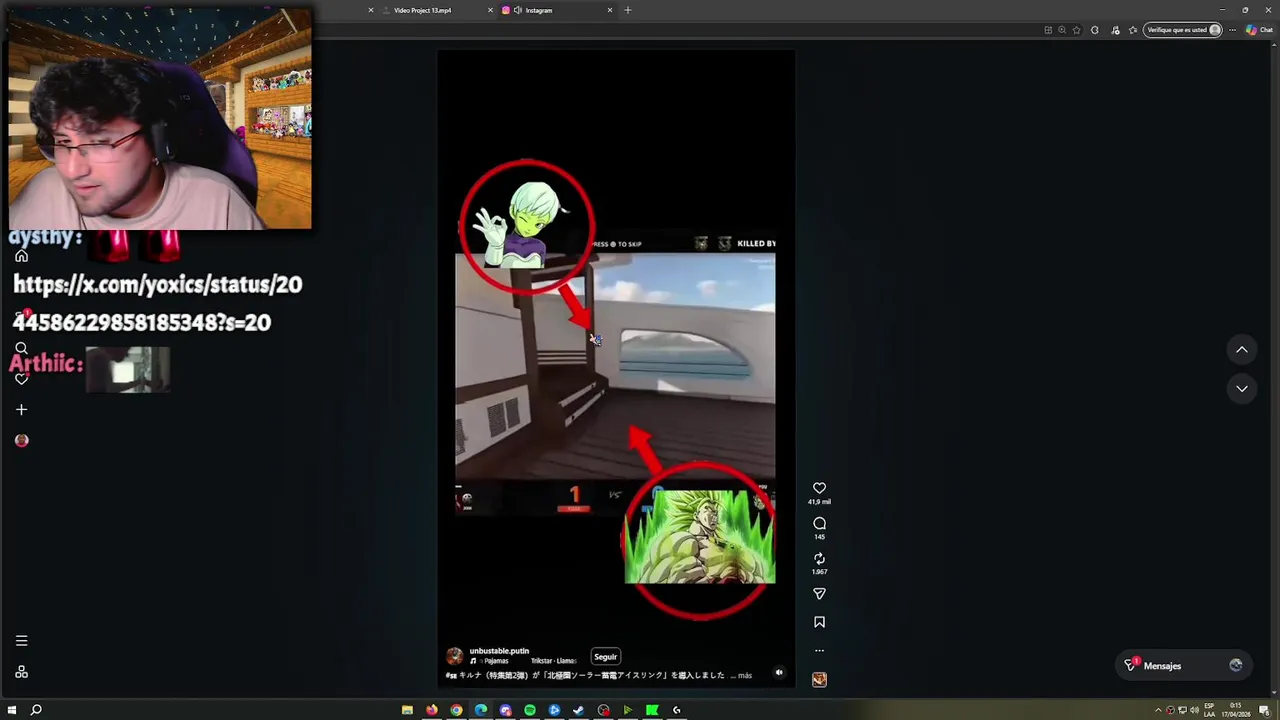Open the unbustable.putin profile link

point(499,651)
